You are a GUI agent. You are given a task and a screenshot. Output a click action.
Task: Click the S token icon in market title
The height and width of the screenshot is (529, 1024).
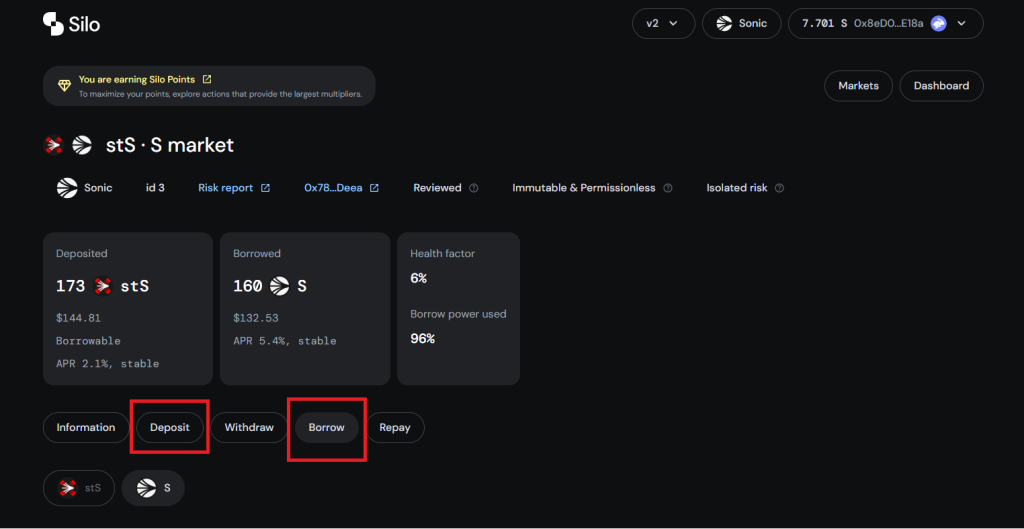[82, 144]
